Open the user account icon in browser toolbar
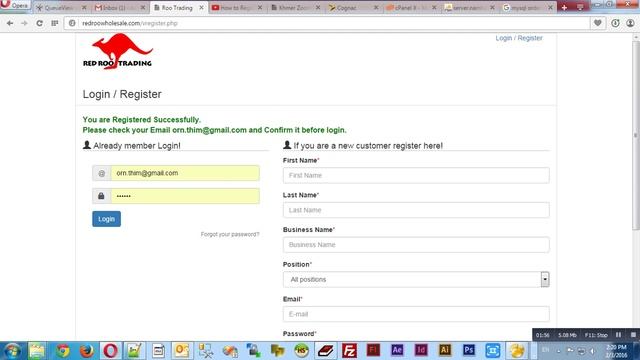The height and width of the screenshot is (360, 640). pos(630,23)
